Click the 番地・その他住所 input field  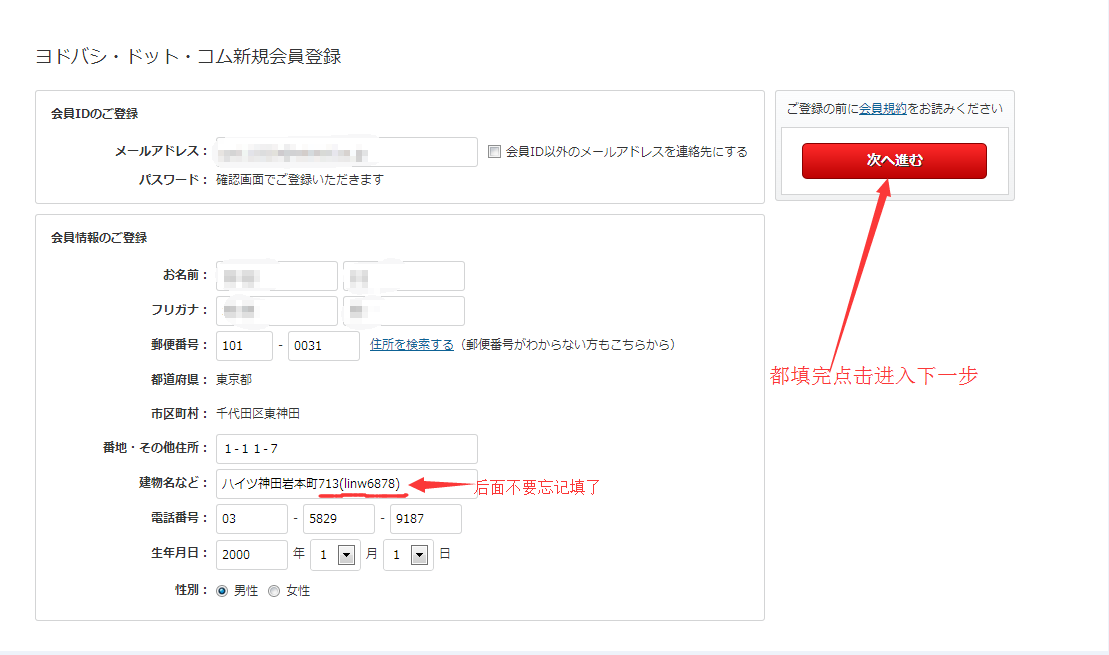pyautogui.click(x=347, y=448)
